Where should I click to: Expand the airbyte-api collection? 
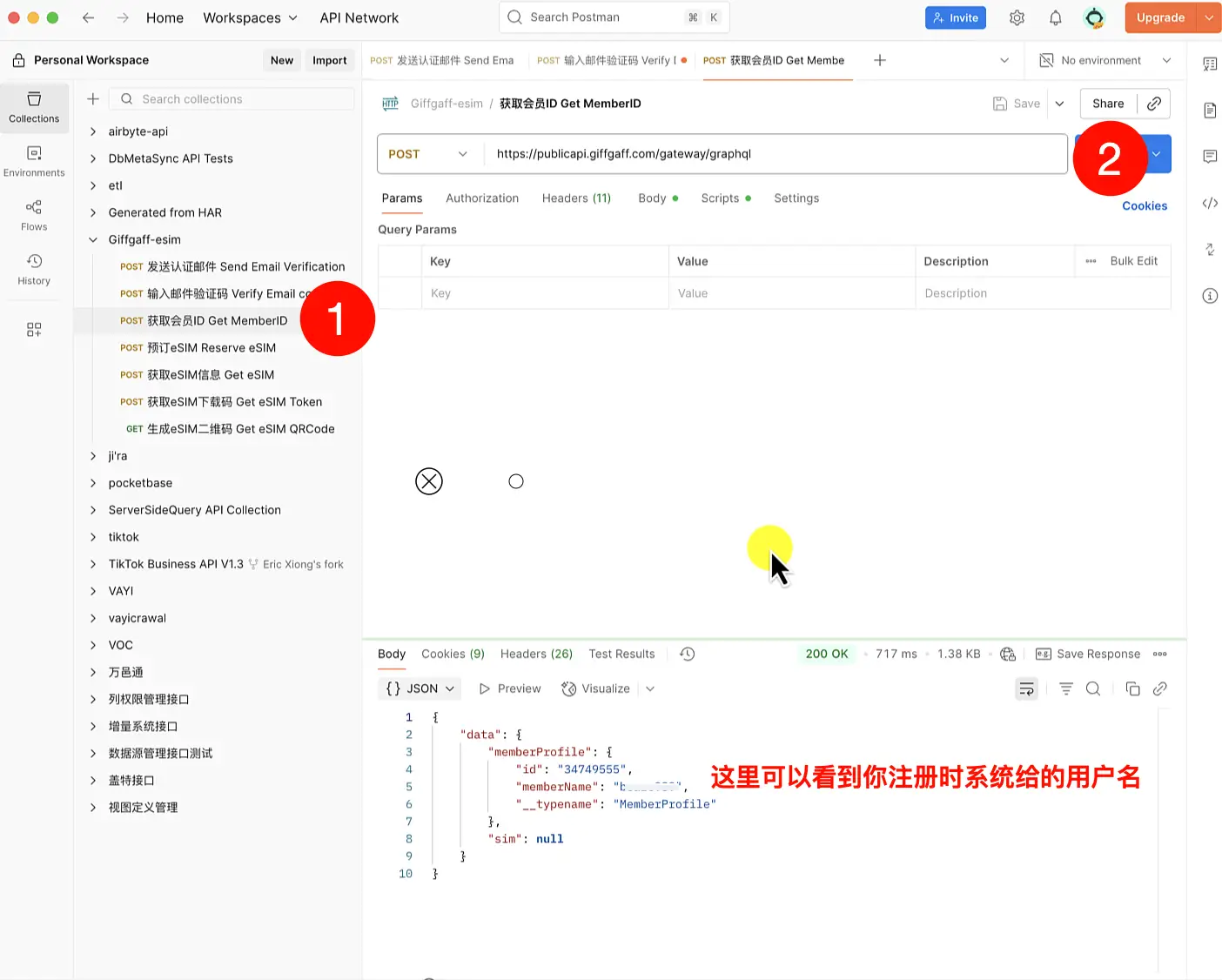tap(93, 131)
